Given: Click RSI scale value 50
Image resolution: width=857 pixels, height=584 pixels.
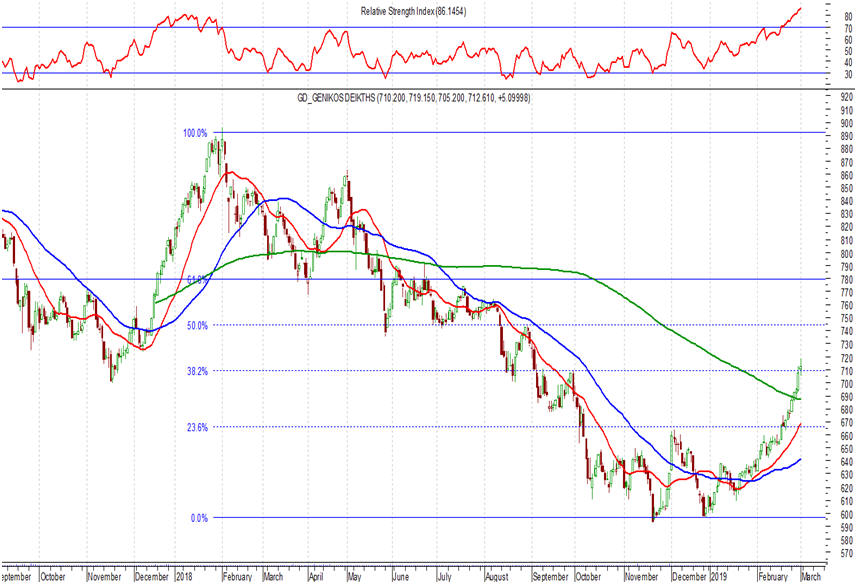Looking at the screenshot, I should (848, 51).
